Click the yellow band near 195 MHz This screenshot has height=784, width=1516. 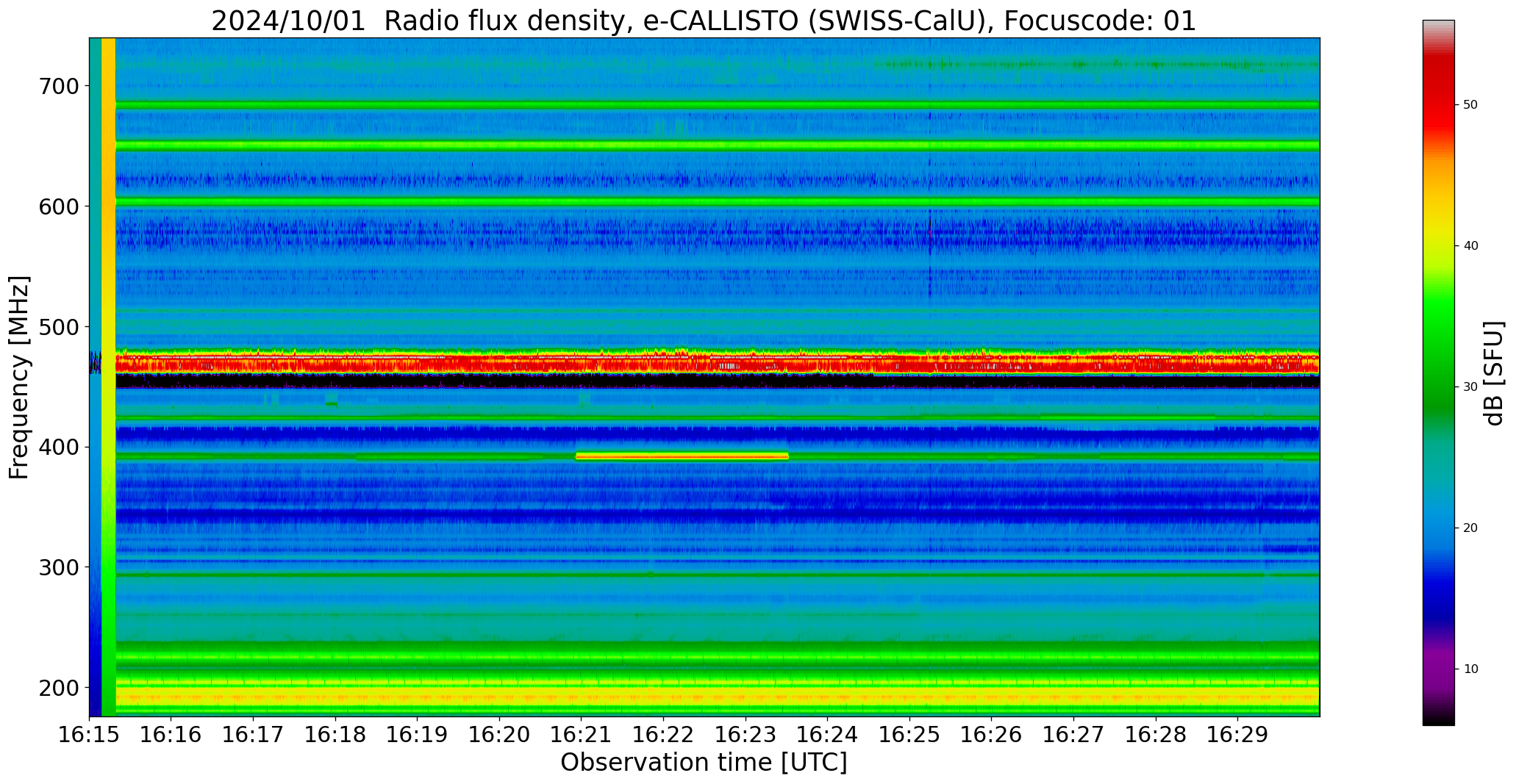pos(717,695)
